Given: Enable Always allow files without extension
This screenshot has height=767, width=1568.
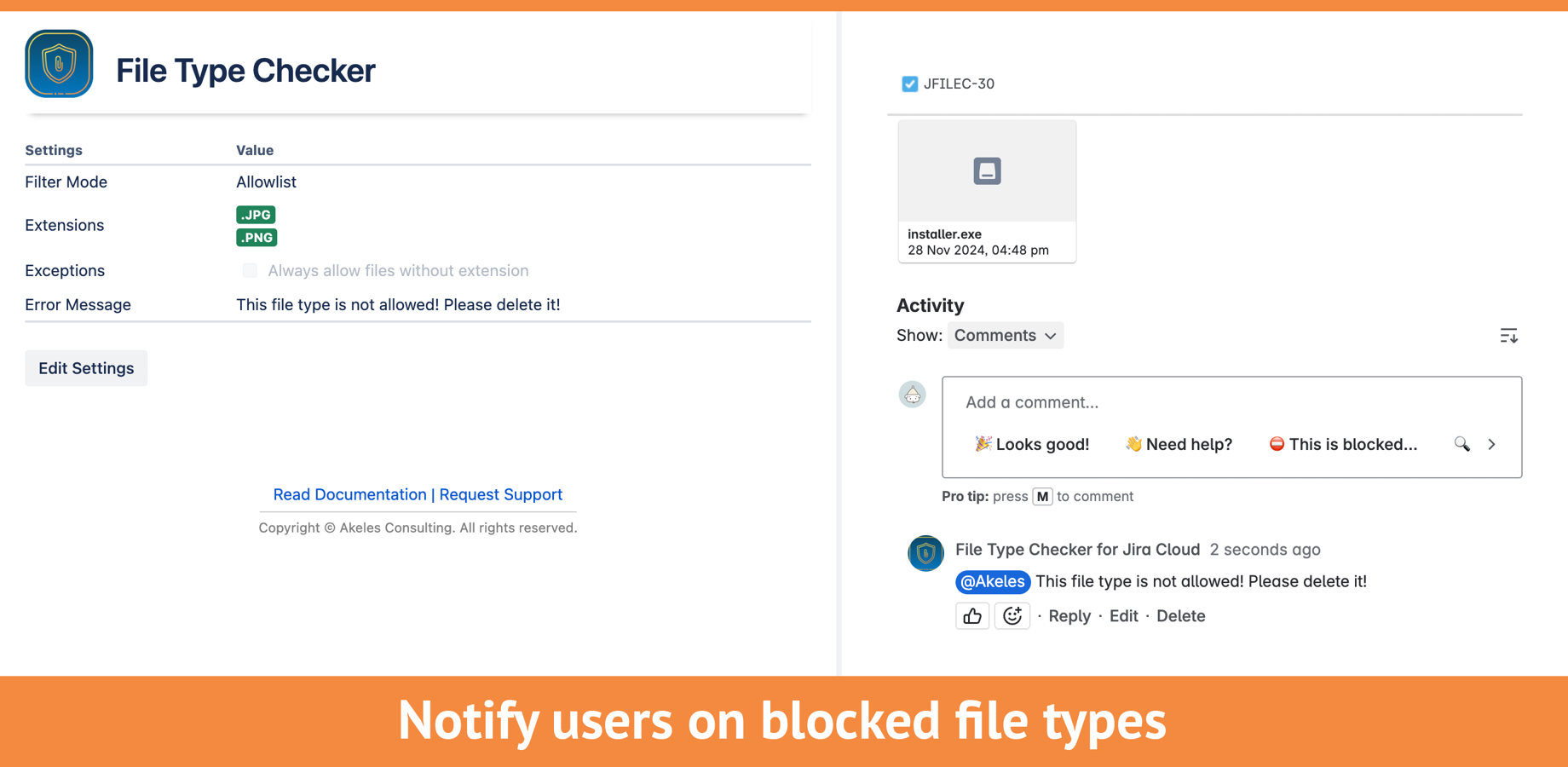Looking at the screenshot, I should 250,270.
